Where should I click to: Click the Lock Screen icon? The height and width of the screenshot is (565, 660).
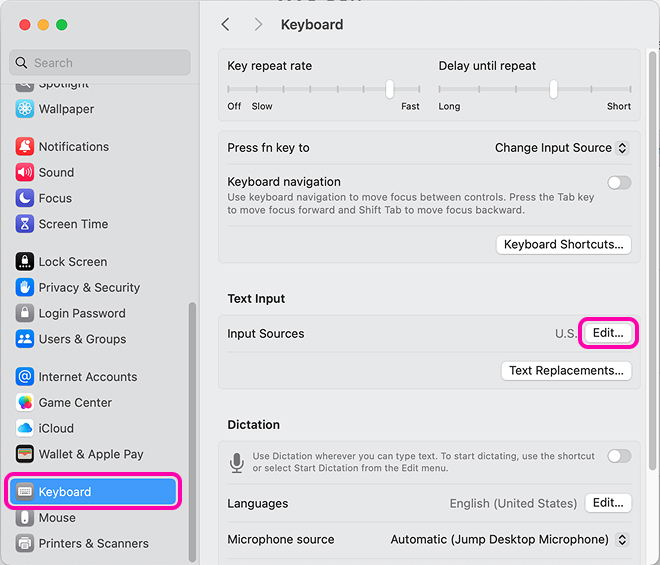[x=25, y=261]
